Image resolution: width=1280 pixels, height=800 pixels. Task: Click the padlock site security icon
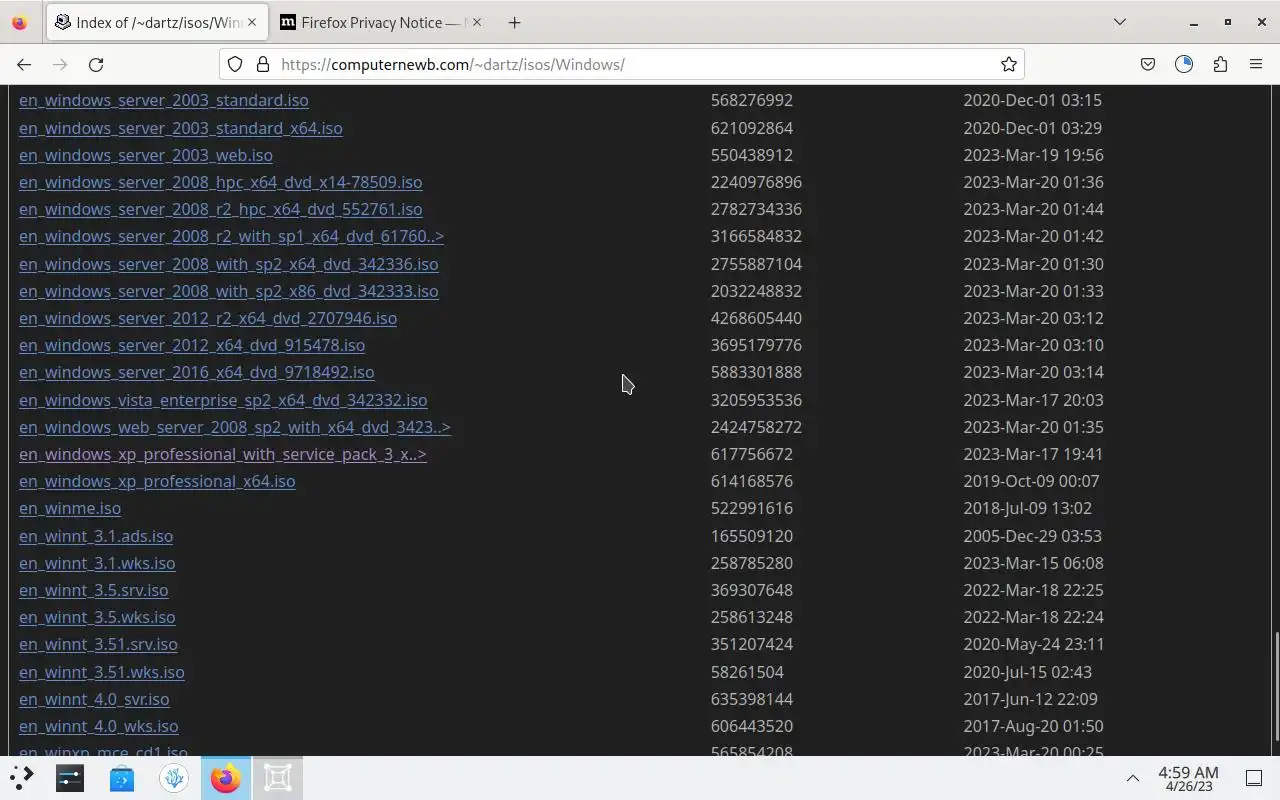[263, 64]
